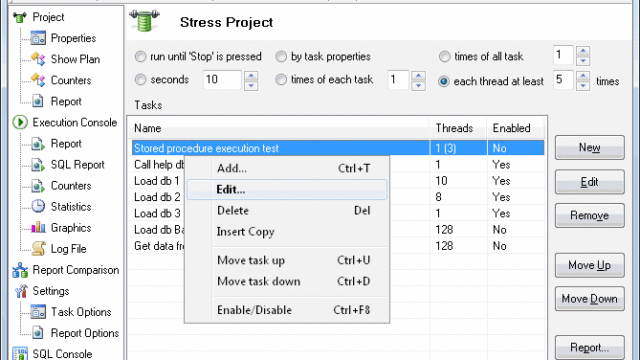640x360 pixels.
Task: Click the Counters icon under Project
Action: pos(38,80)
